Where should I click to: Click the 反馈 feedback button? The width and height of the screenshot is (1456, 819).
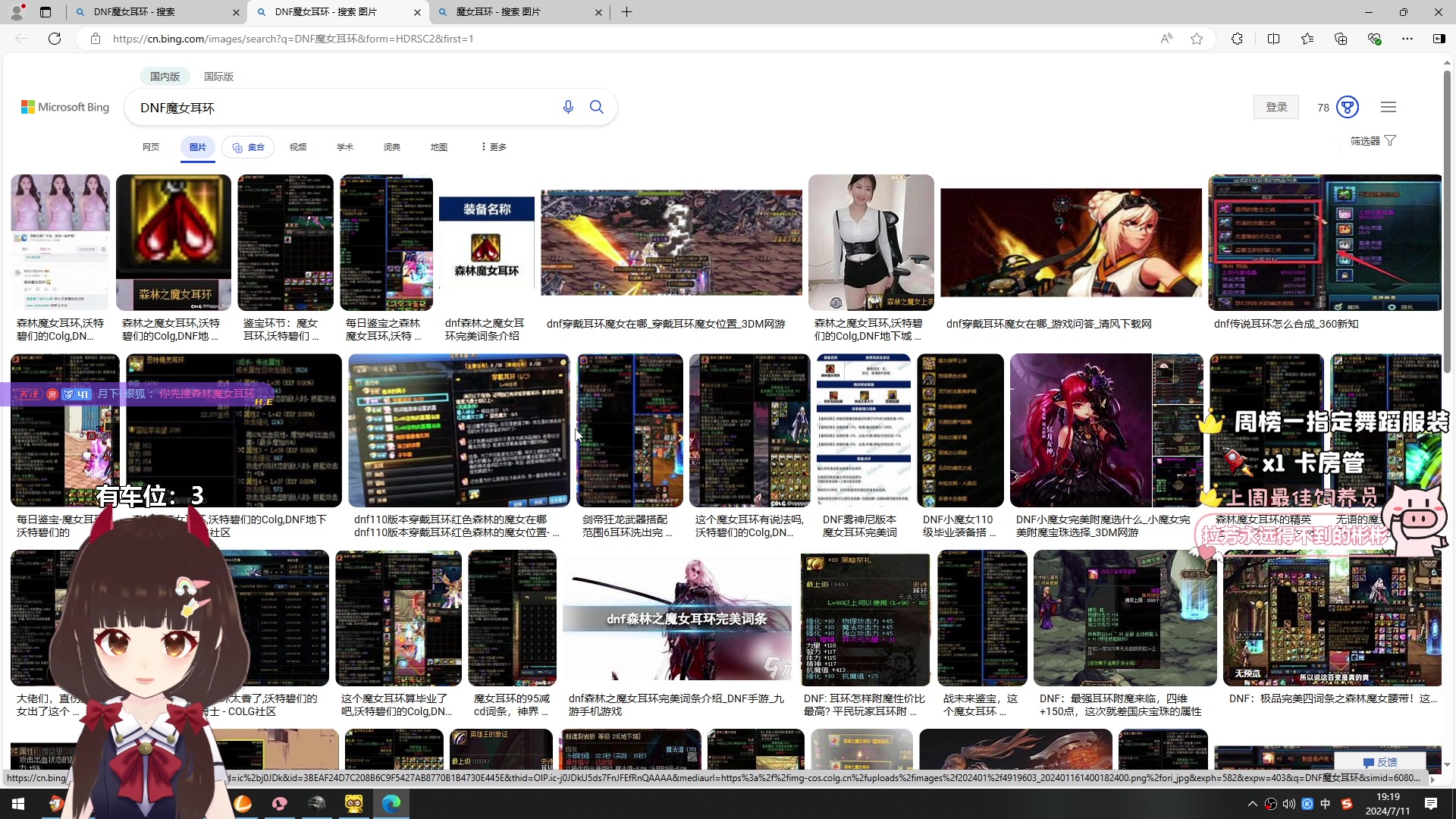[x=1380, y=762]
